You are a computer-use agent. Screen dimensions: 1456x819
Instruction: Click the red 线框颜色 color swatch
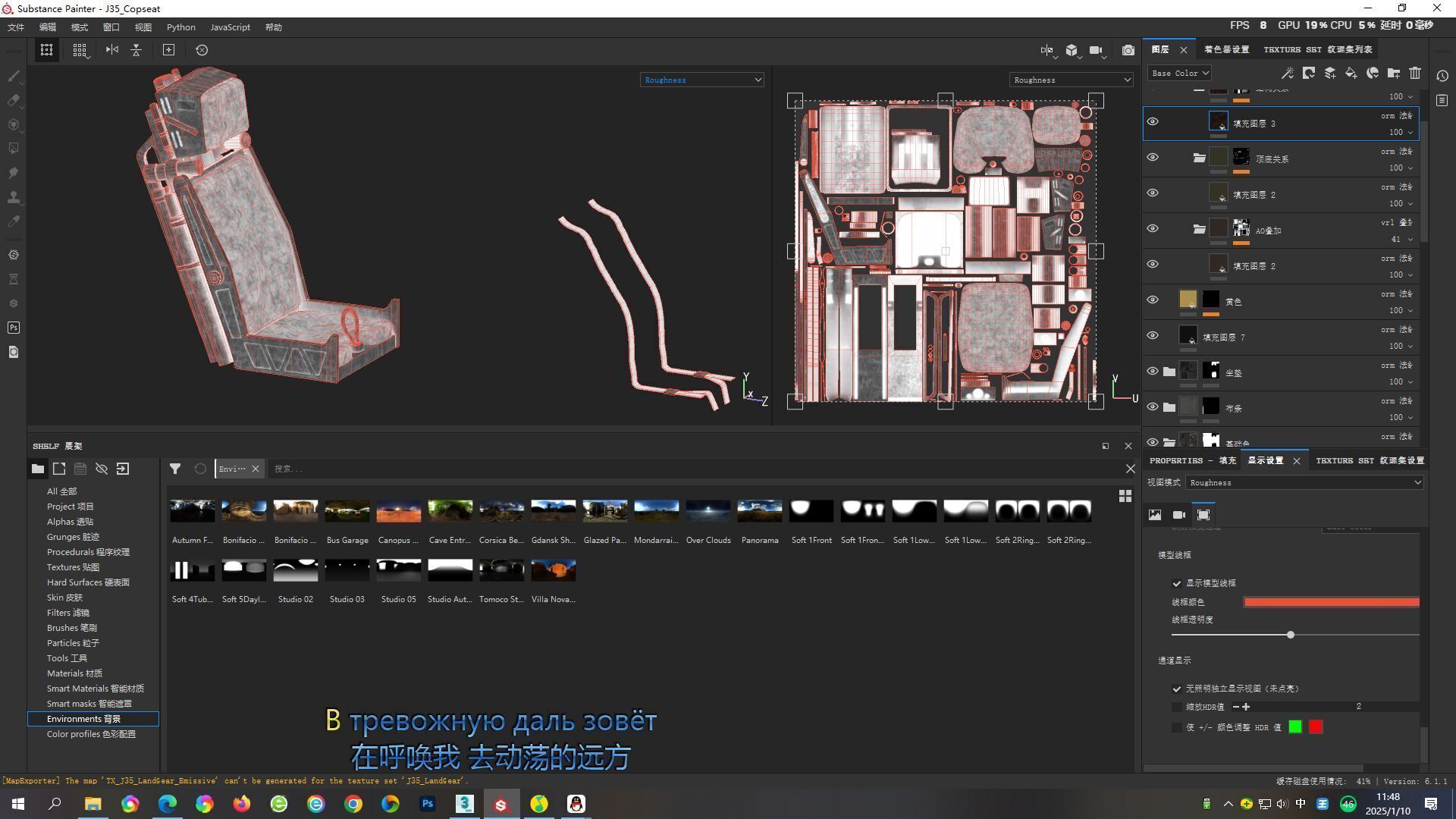[1331, 602]
